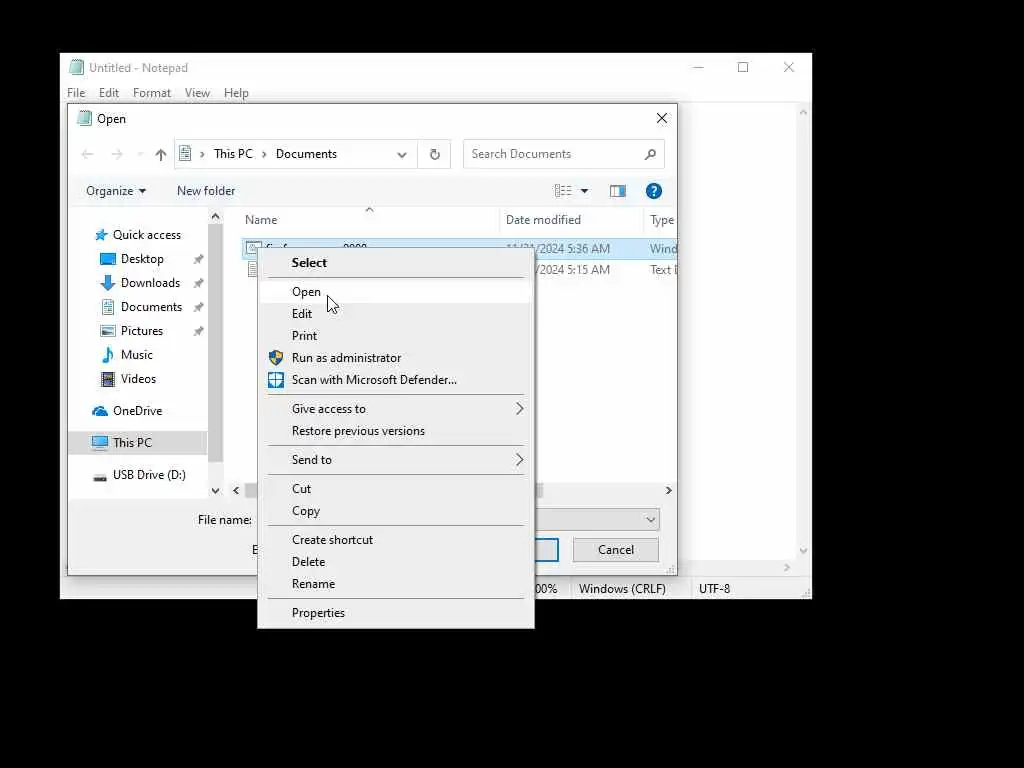The height and width of the screenshot is (768, 1024).
Task: Select Documents in the navigation pane
Action: tap(151, 307)
